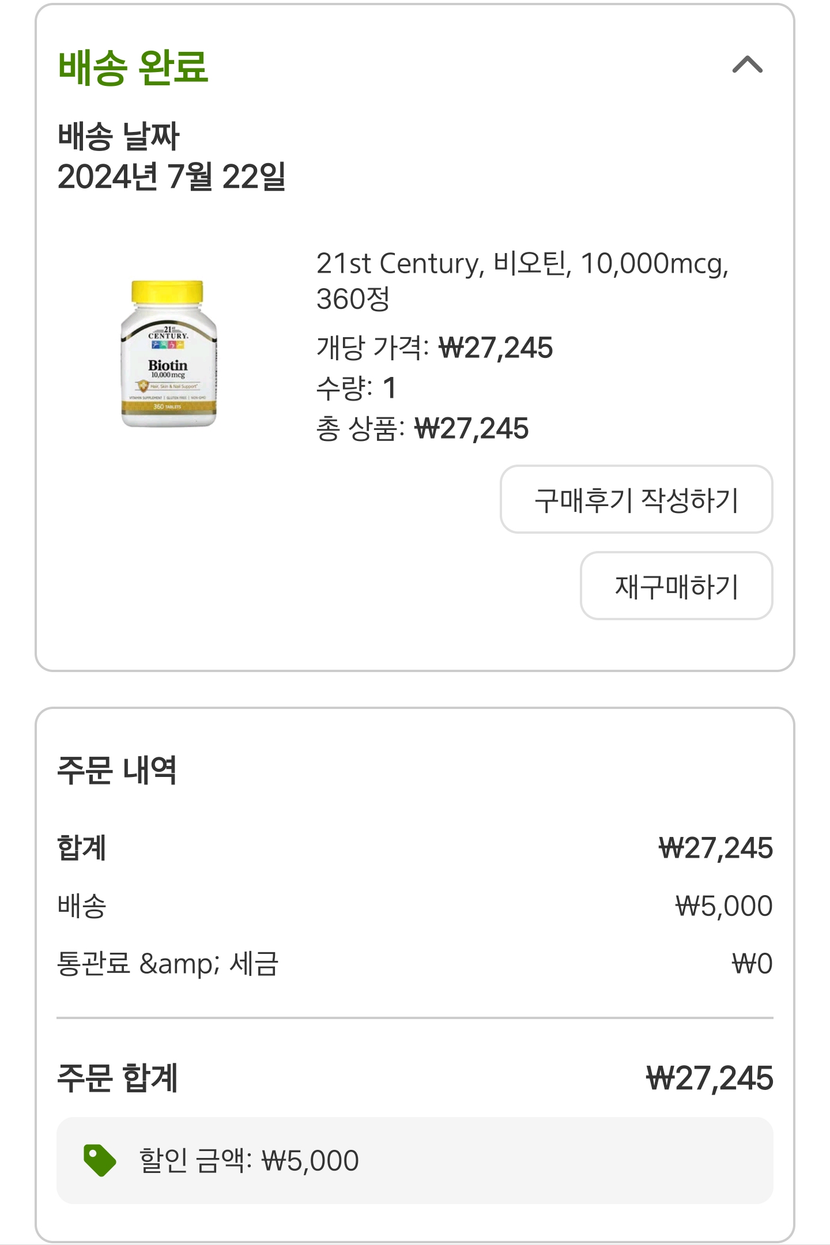Select the 합계 subtotal label
The image size is (830, 1245).
(x=82, y=848)
